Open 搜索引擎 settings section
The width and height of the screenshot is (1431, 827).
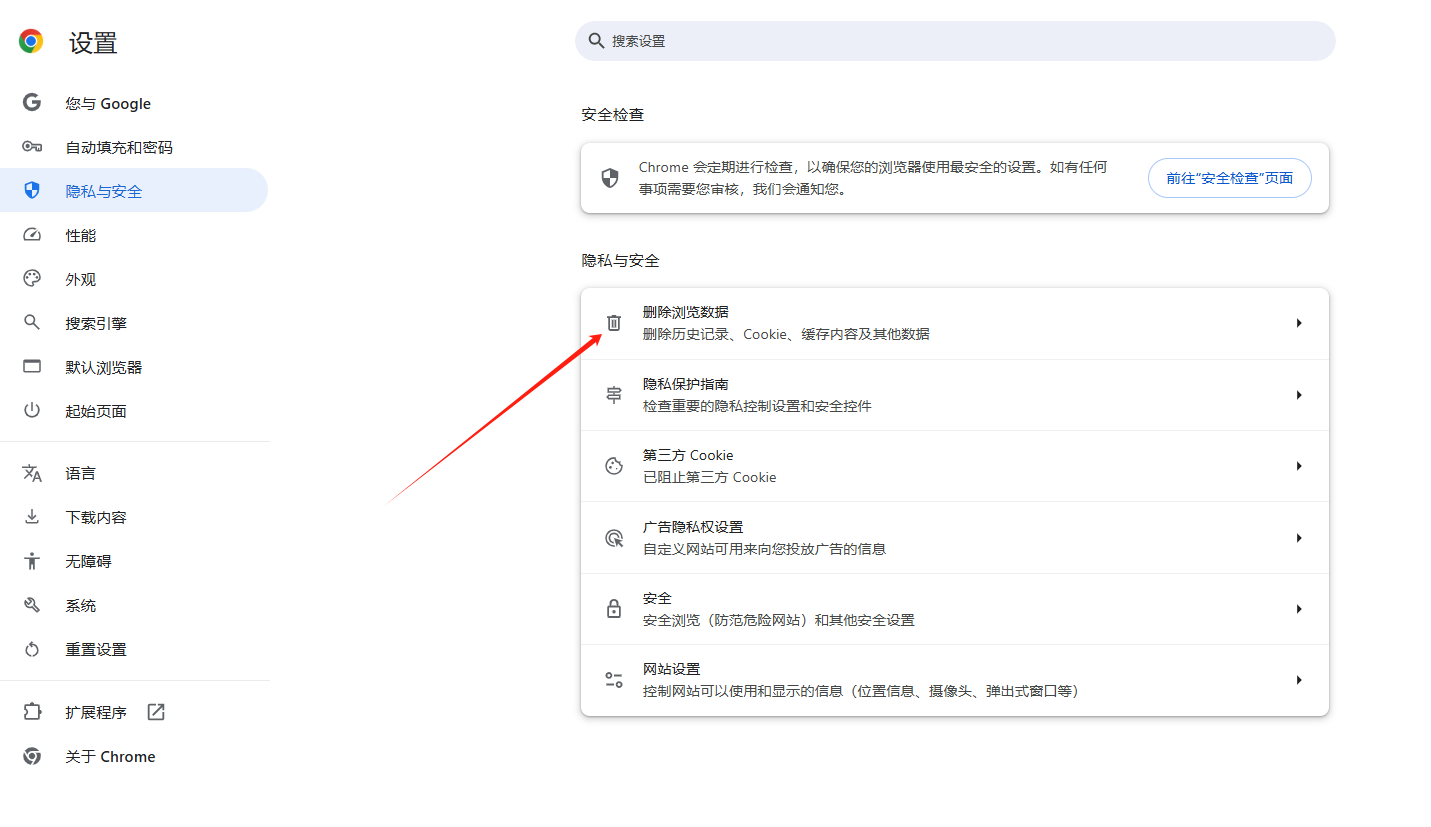click(134, 323)
